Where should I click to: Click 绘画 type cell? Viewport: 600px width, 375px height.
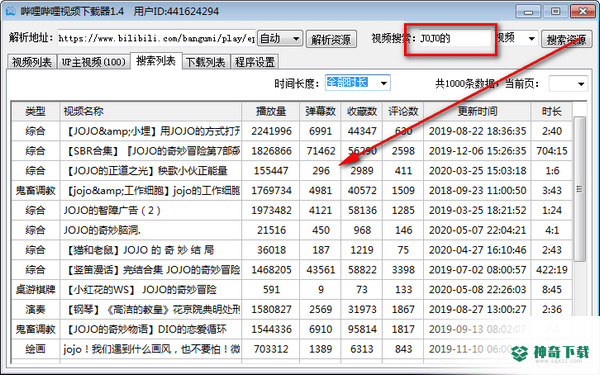[x=36, y=349]
